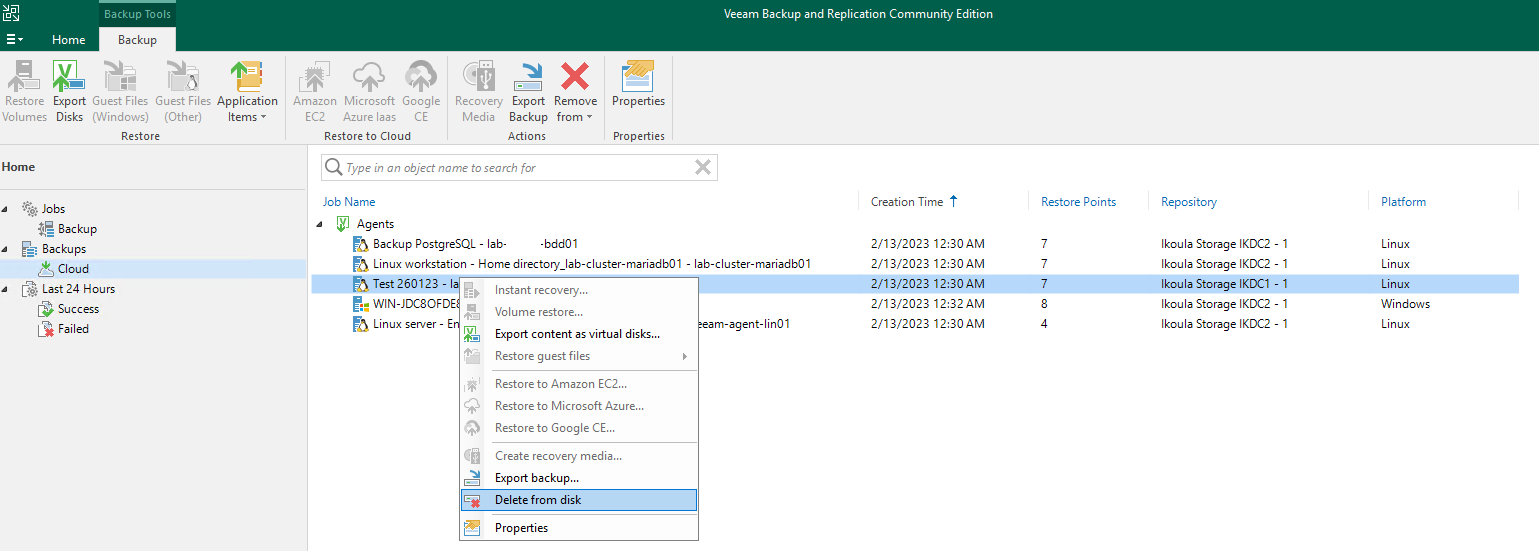Open Properties from the context menu

(578, 528)
